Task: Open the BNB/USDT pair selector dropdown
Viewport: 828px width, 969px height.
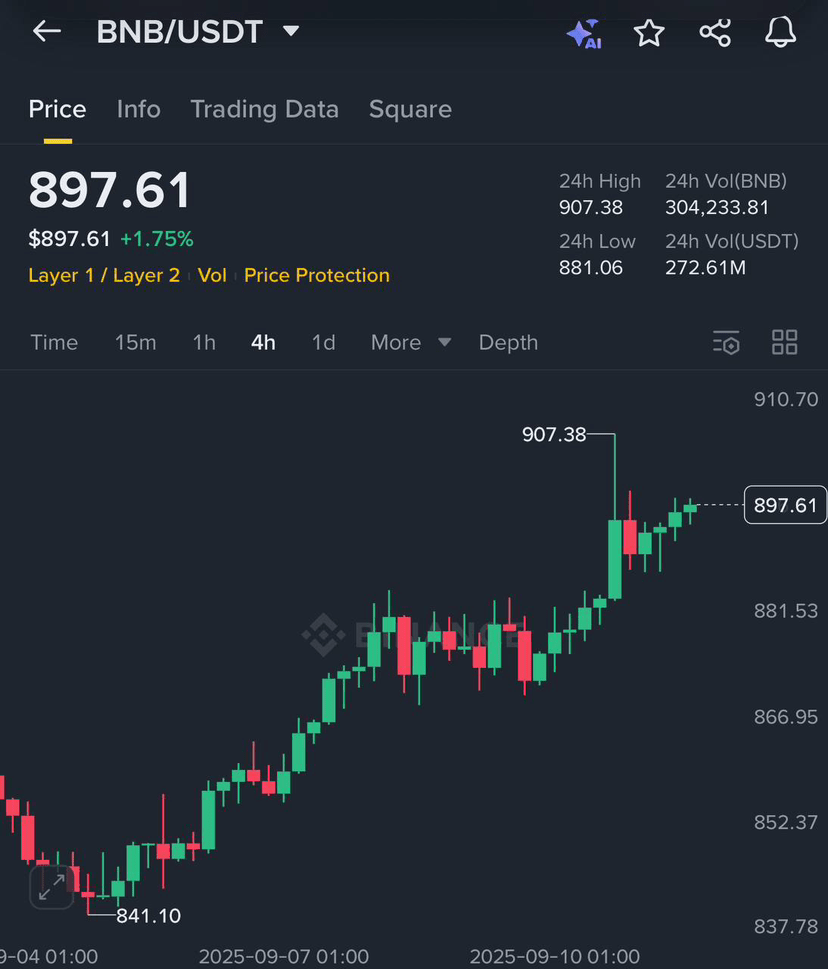Action: [x=198, y=32]
